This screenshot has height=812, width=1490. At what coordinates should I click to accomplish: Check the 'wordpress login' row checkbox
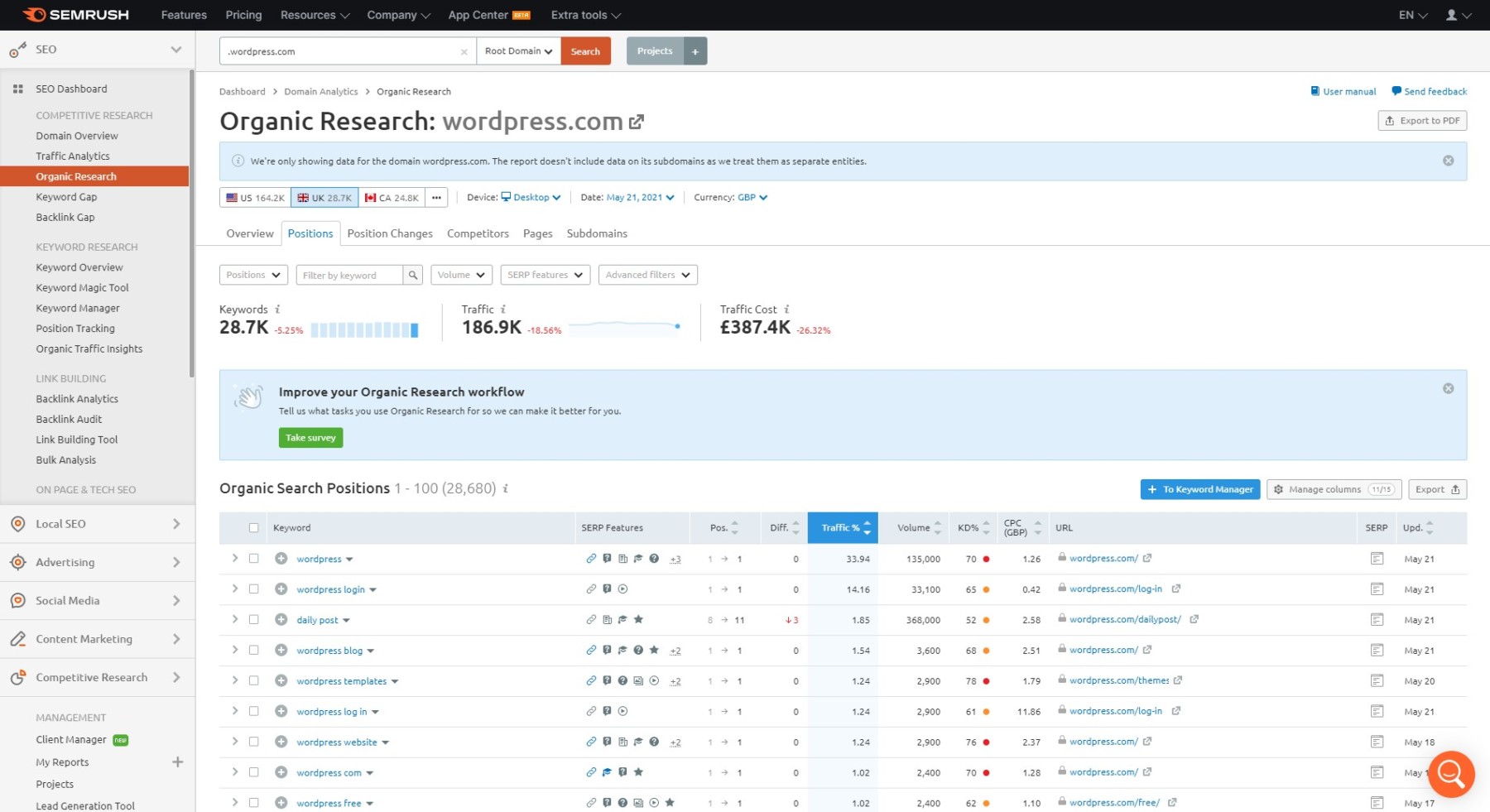coord(254,589)
